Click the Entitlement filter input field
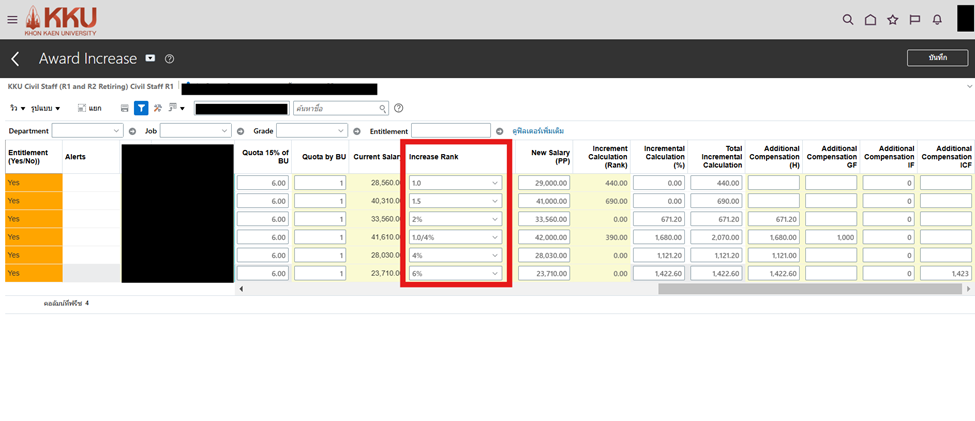The width and height of the screenshot is (975, 421). tap(451, 131)
